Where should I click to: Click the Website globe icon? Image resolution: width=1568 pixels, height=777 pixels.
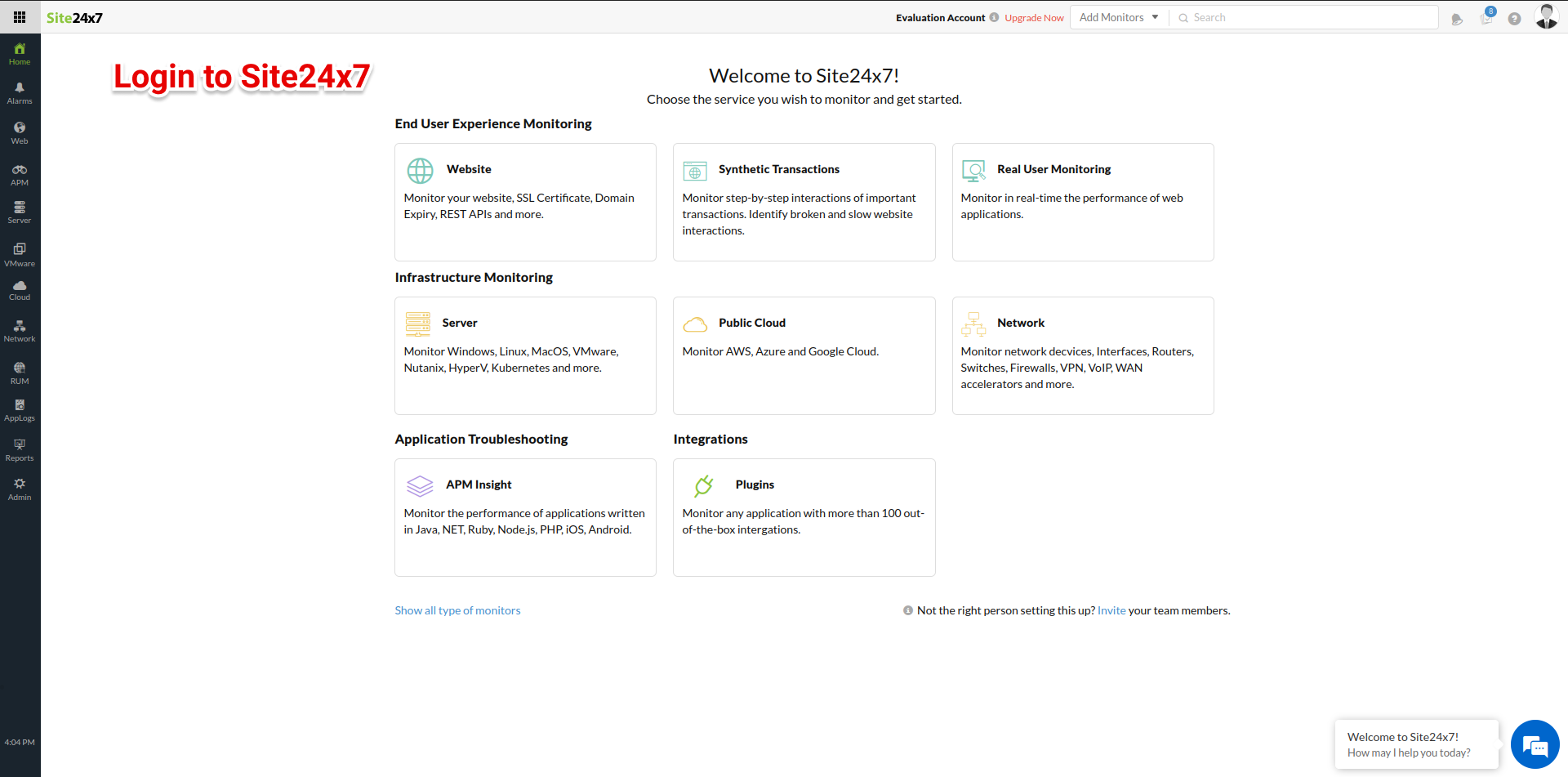[420, 171]
